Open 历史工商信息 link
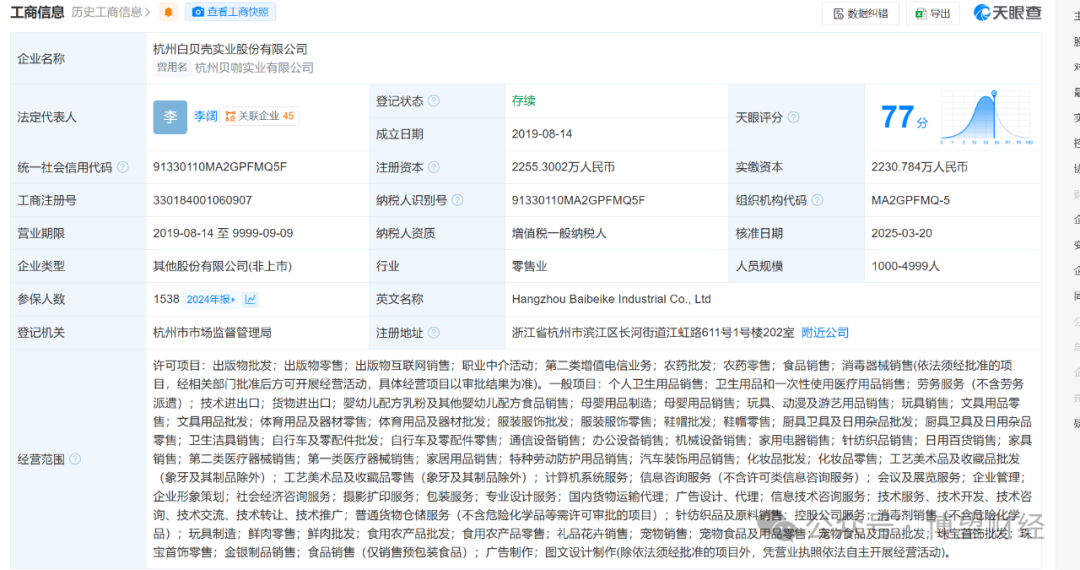Image resolution: width=1080 pixels, height=570 pixels. tap(110, 12)
